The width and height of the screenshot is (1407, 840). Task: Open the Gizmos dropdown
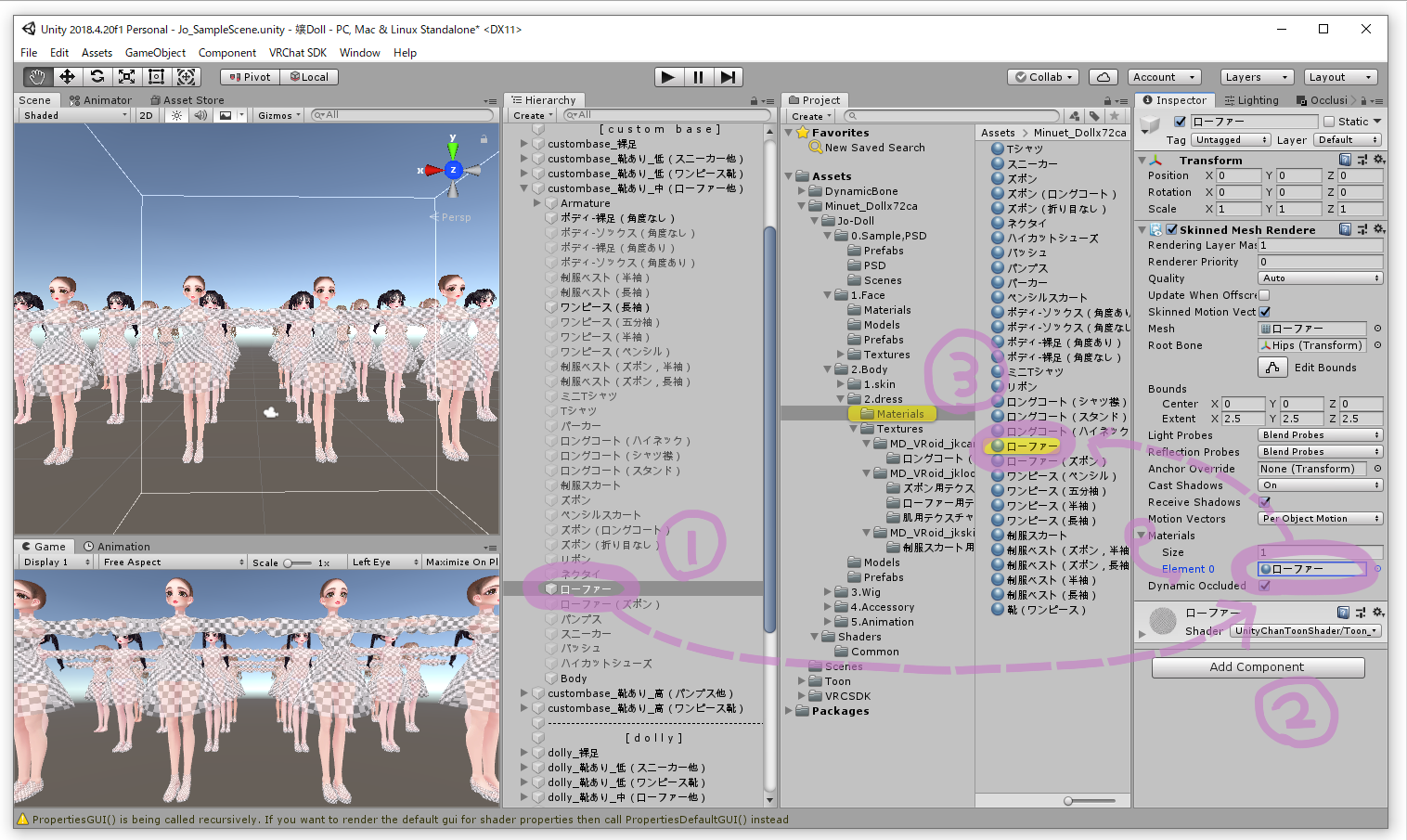(x=278, y=115)
